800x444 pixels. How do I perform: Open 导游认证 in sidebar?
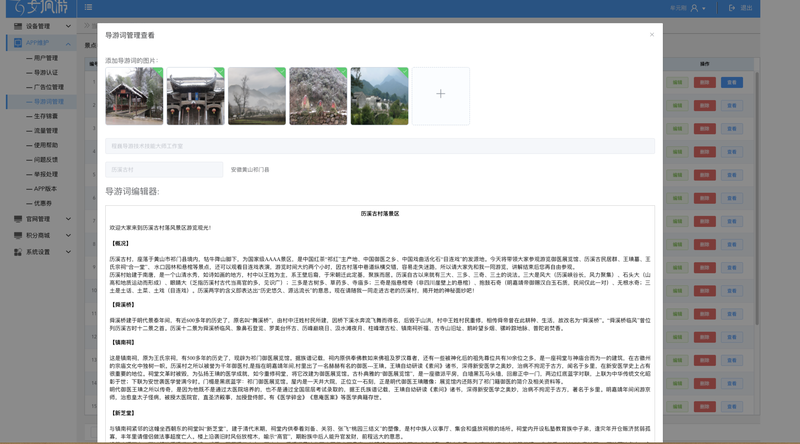coord(45,72)
